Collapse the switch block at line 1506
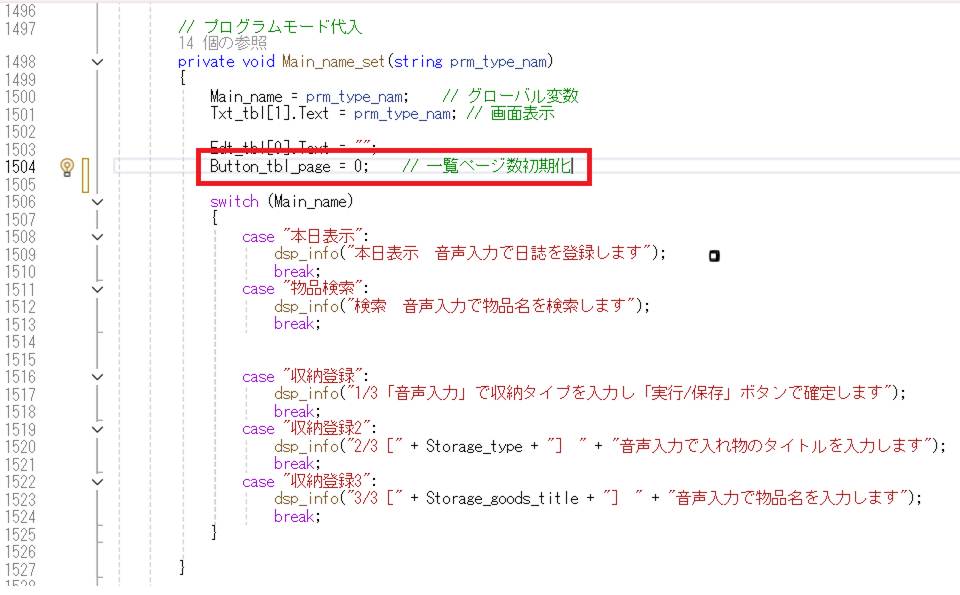 tap(97, 202)
